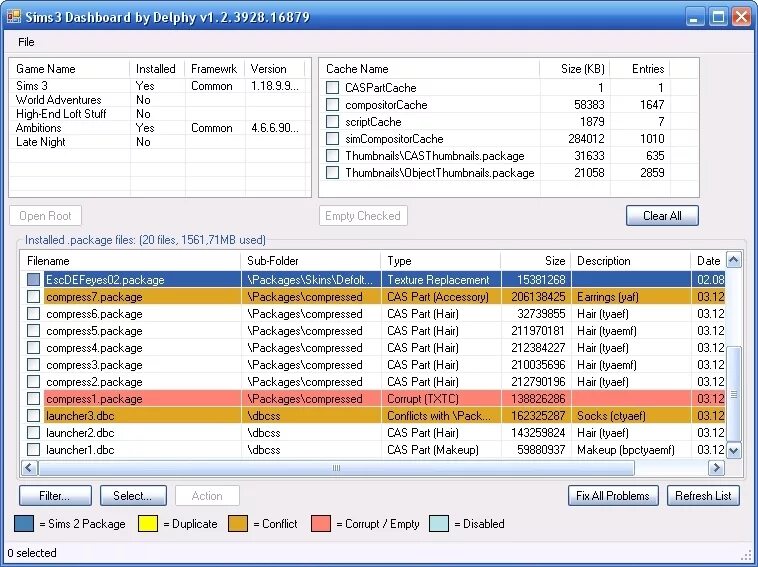Select the World Adventures game row

pos(160,100)
